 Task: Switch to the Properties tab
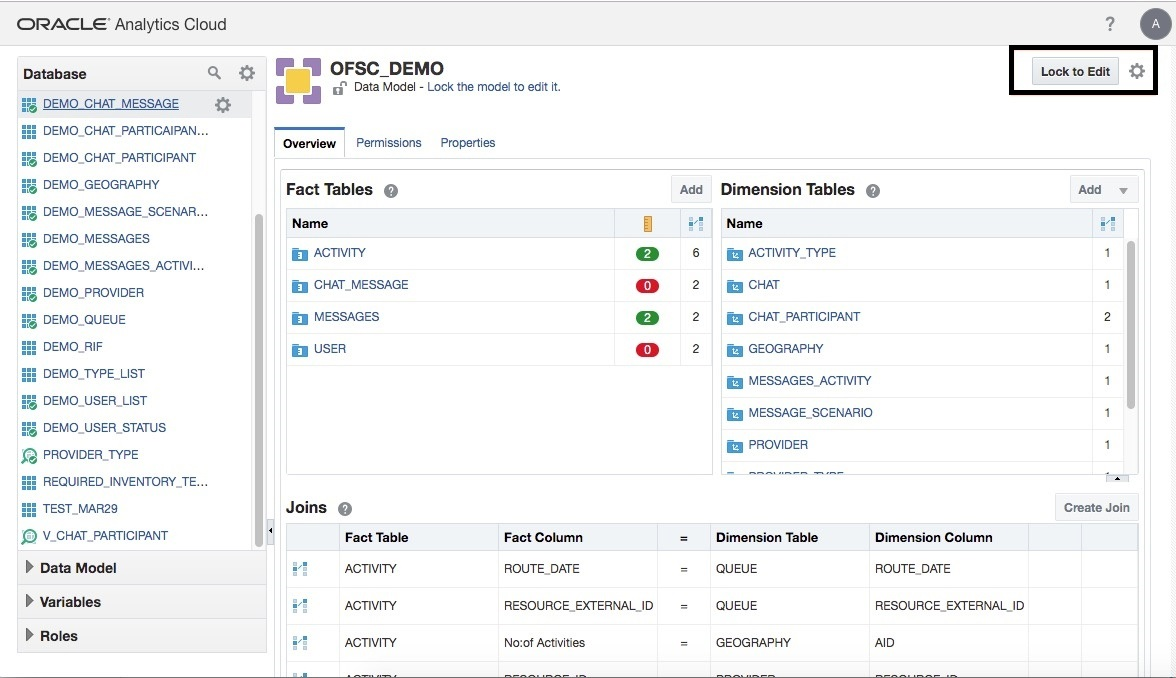pyautogui.click(x=468, y=143)
